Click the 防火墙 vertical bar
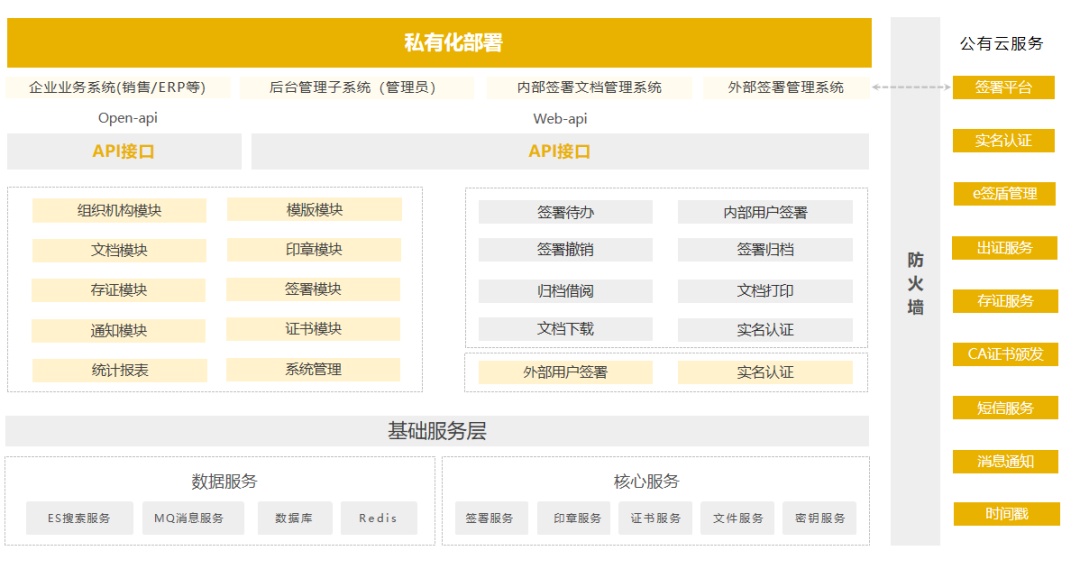The height and width of the screenshot is (569, 1080). pyautogui.click(x=915, y=282)
